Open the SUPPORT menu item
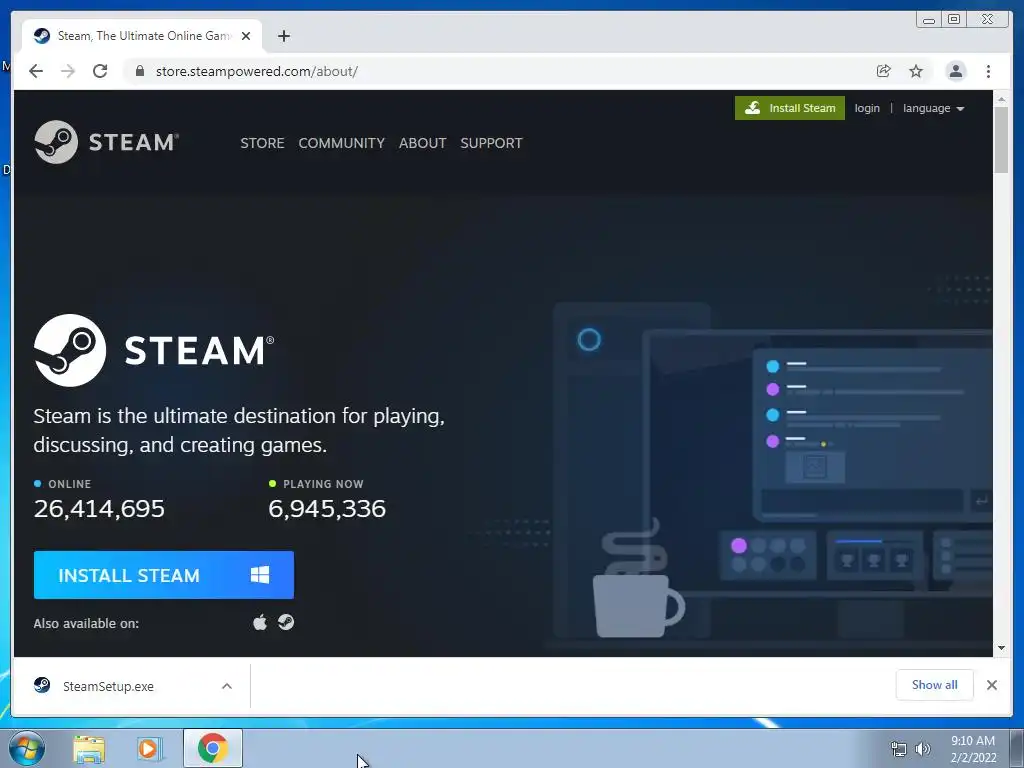The image size is (1024, 768). click(491, 143)
